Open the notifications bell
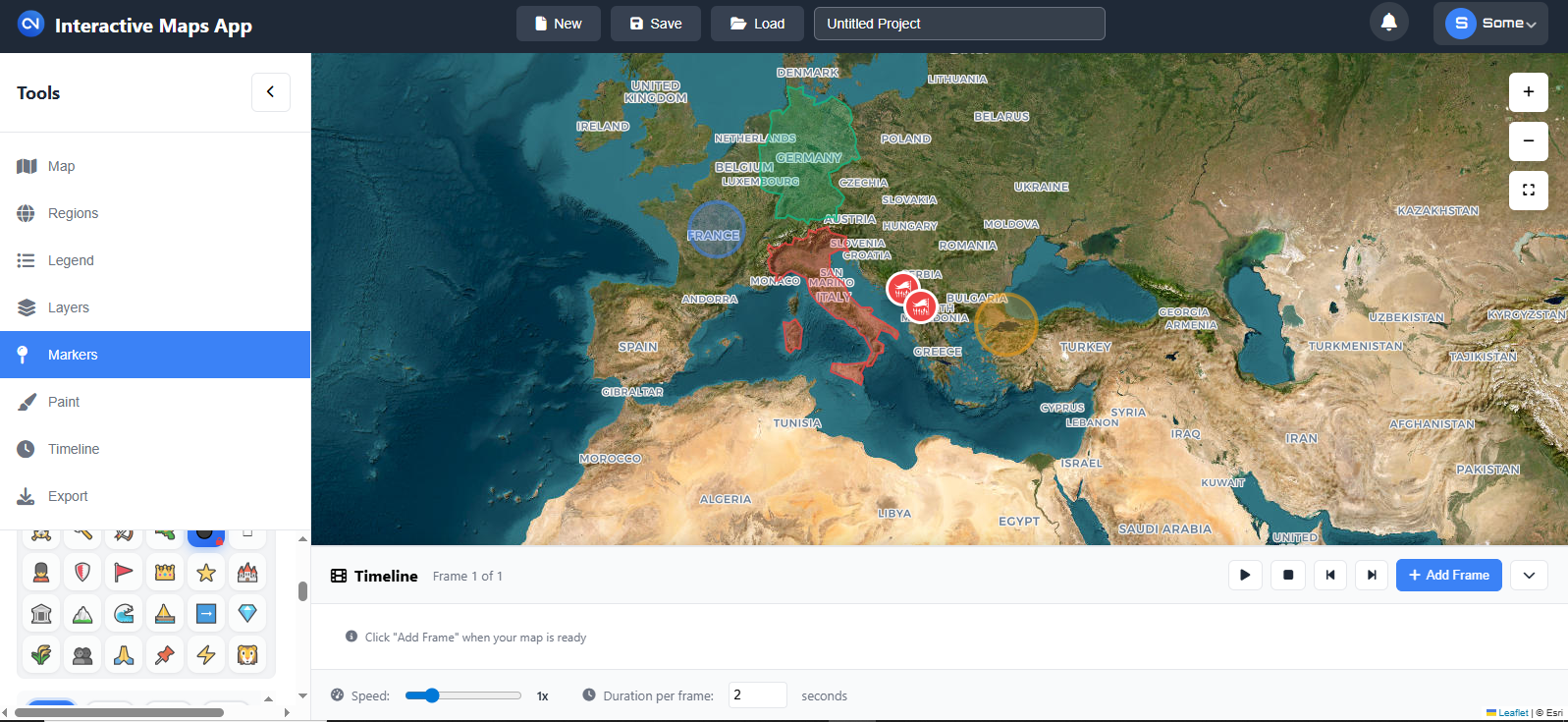Image resolution: width=1568 pixels, height=722 pixels. coord(1388,23)
